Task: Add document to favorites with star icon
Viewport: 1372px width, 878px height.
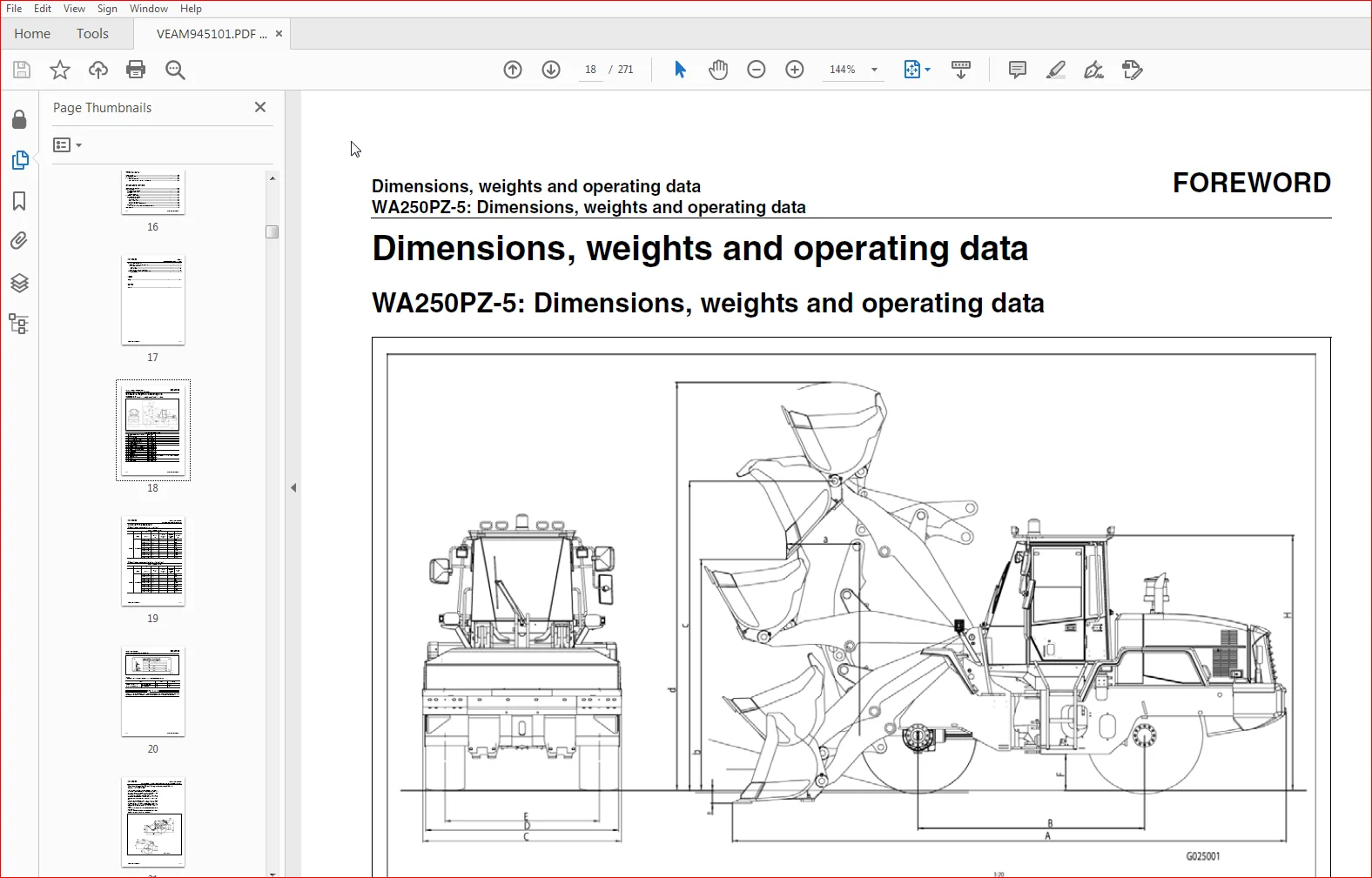Action: tap(60, 70)
